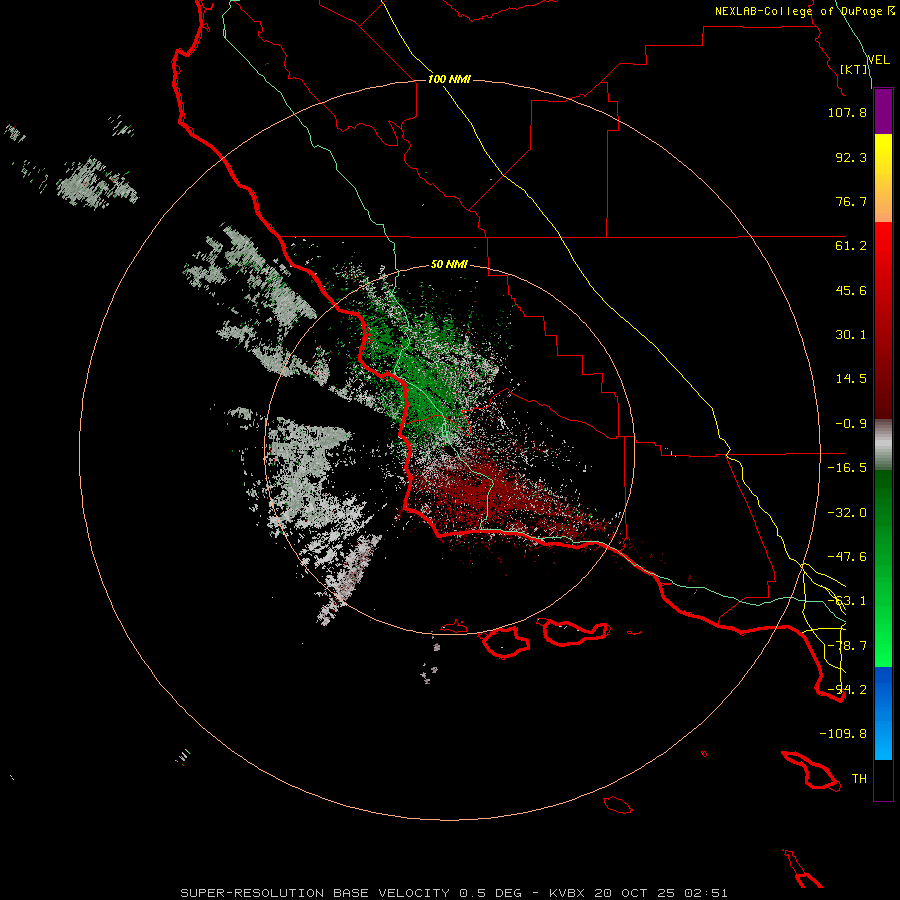This screenshot has width=900, height=900.
Task: Pick the blue segment of the color bar
Action: 883,713
